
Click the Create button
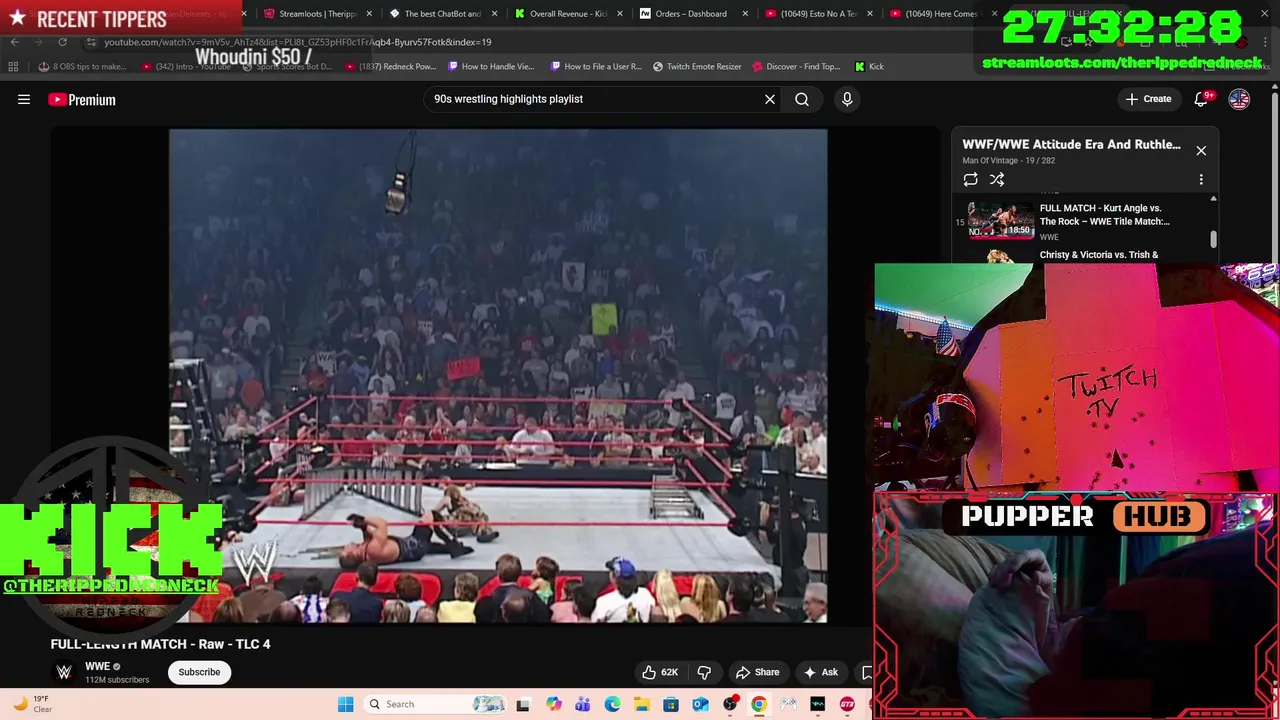click(x=1148, y=99)
